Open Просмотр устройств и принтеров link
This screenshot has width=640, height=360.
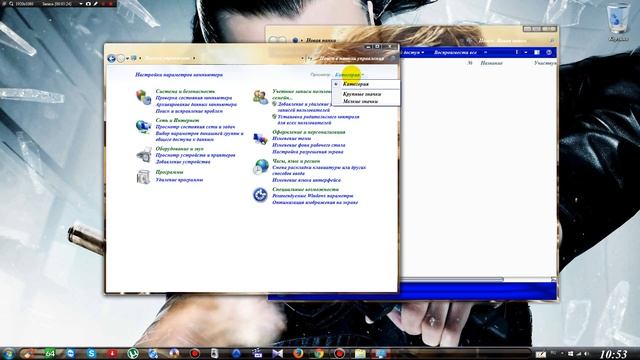195,155
